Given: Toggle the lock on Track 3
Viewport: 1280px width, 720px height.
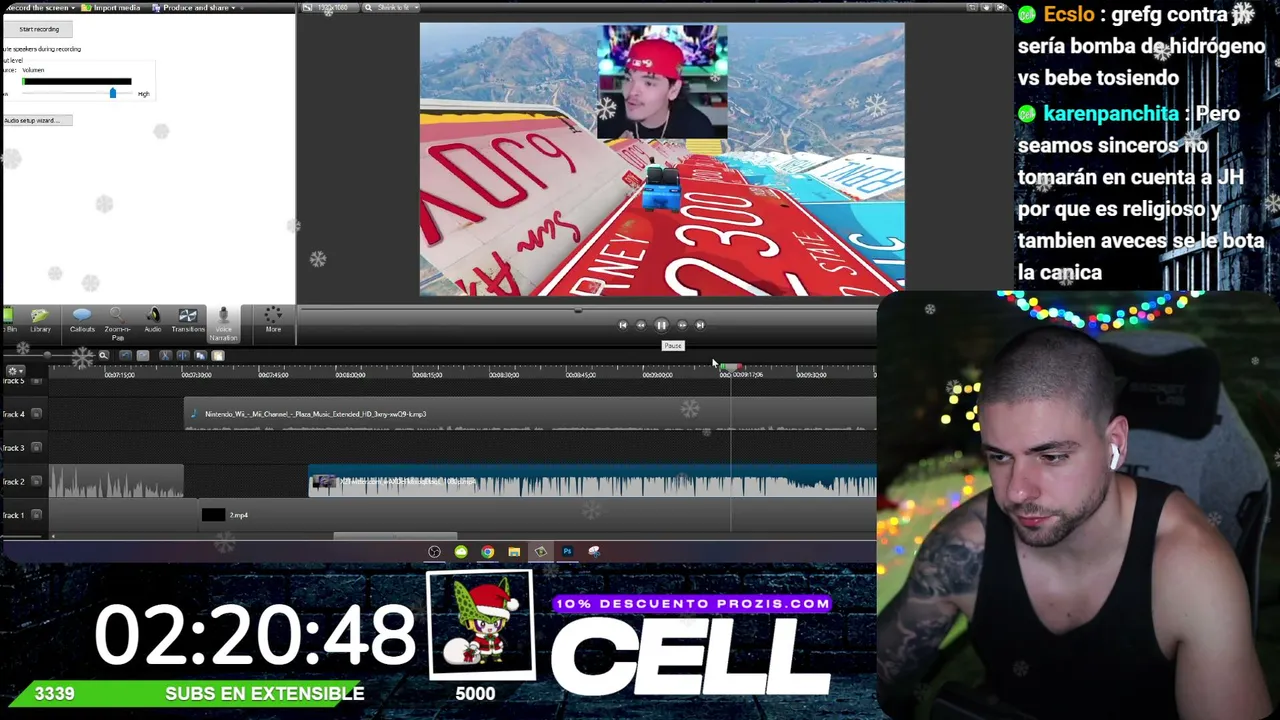Looking at the screenshot, I should 36,448.
